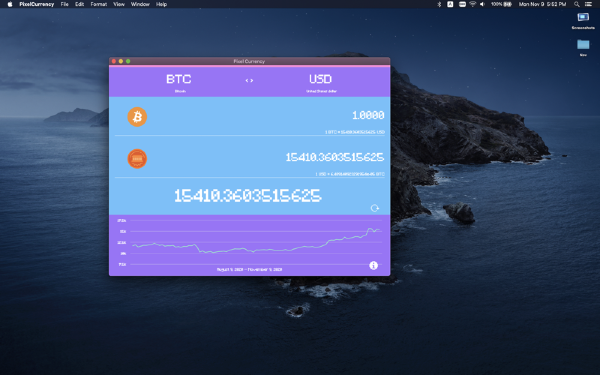Maximize the Pixel Currency window with green button
This screenshot has width=600, height=375.
click(x=128, y=61)
